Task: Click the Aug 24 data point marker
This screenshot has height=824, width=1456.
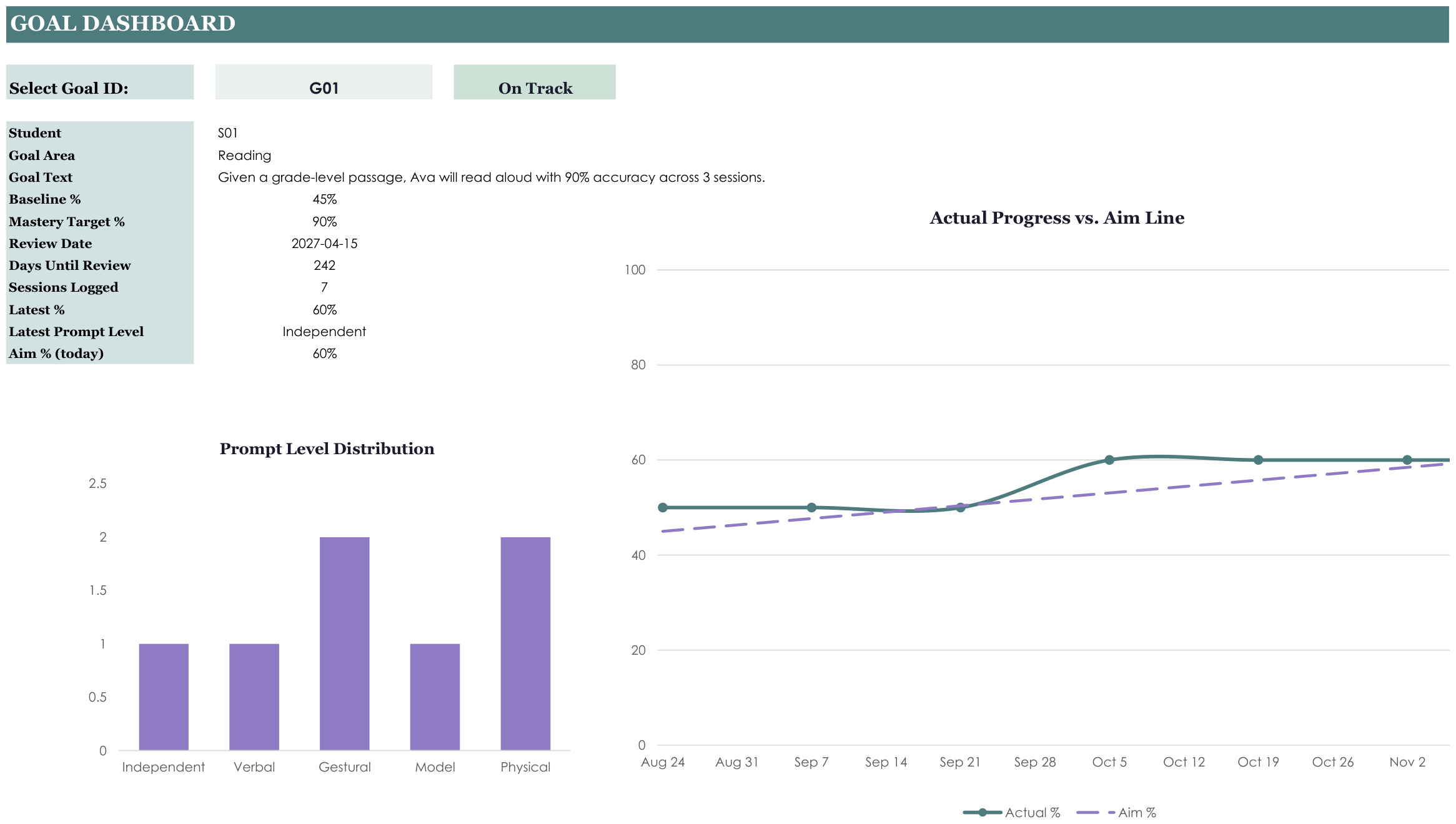Action: pos(663,507)
